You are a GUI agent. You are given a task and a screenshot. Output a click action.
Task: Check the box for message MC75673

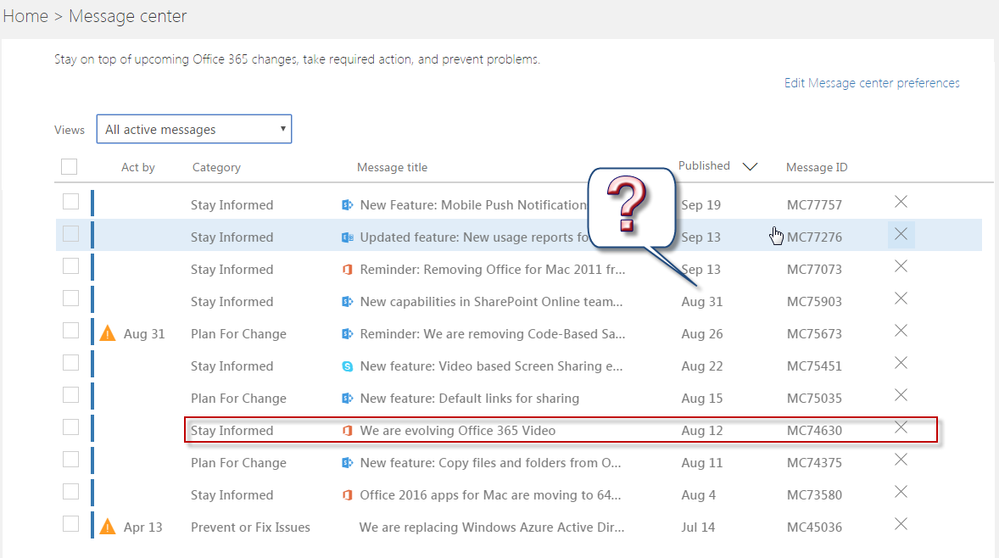click(71, 331)
